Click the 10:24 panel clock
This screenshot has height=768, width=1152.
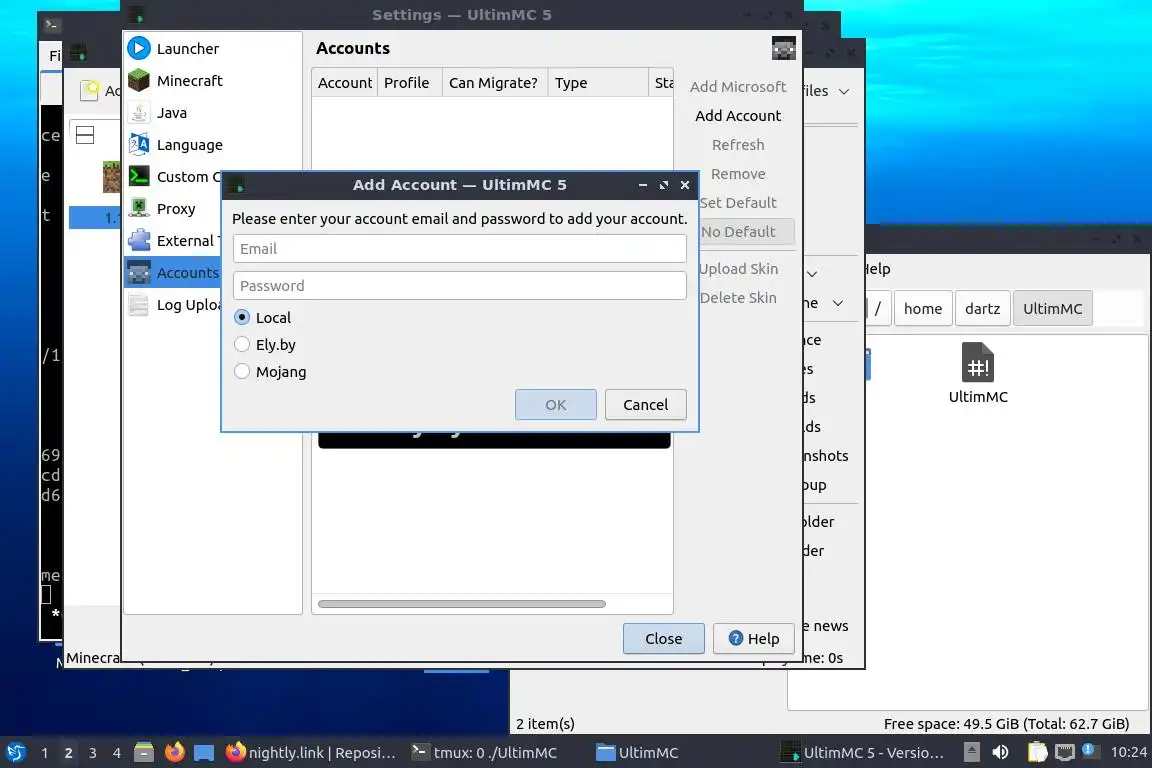1128,753
